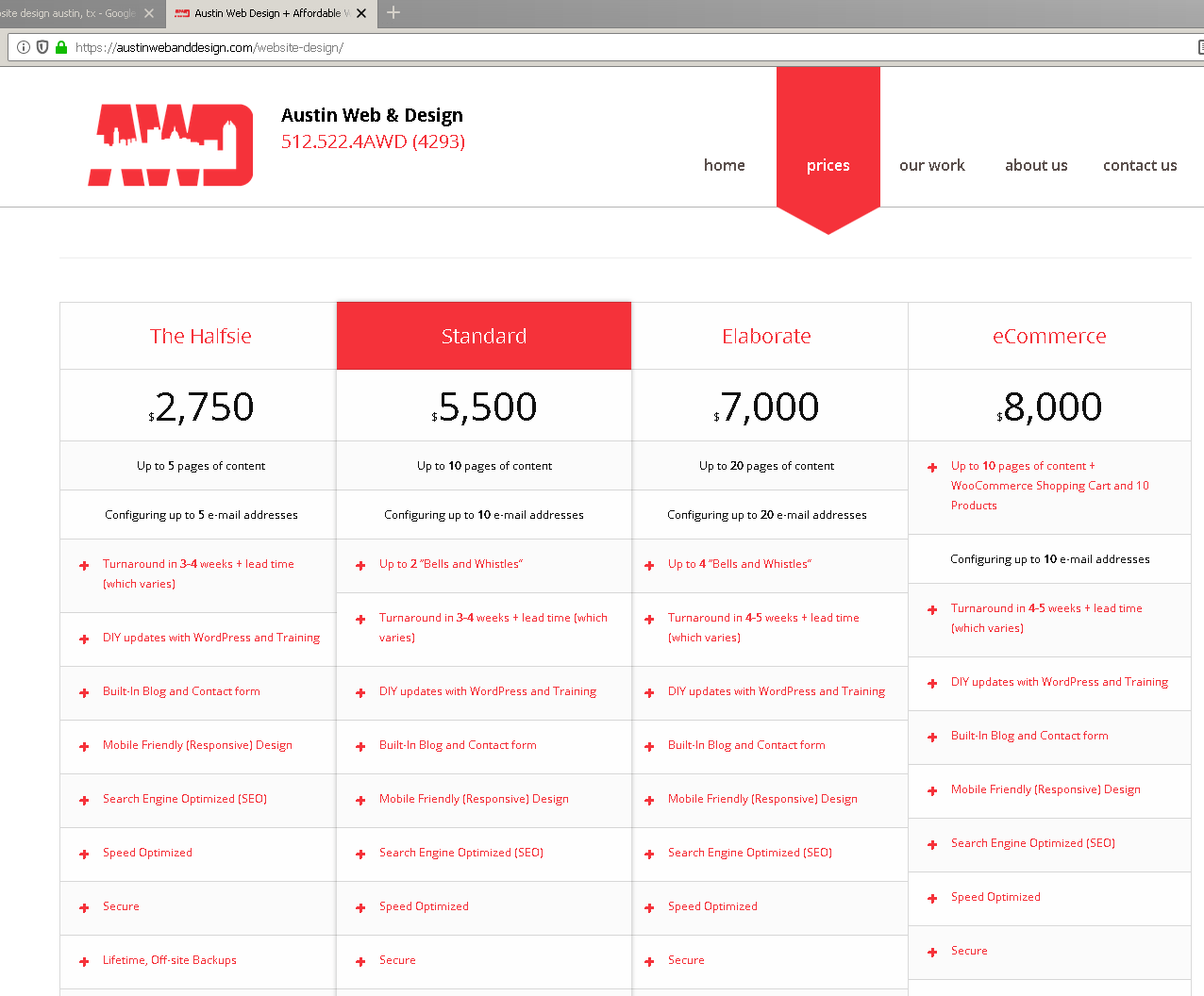Expand Elaborate Mobile Friendly Design plus icon

[649, 800]
